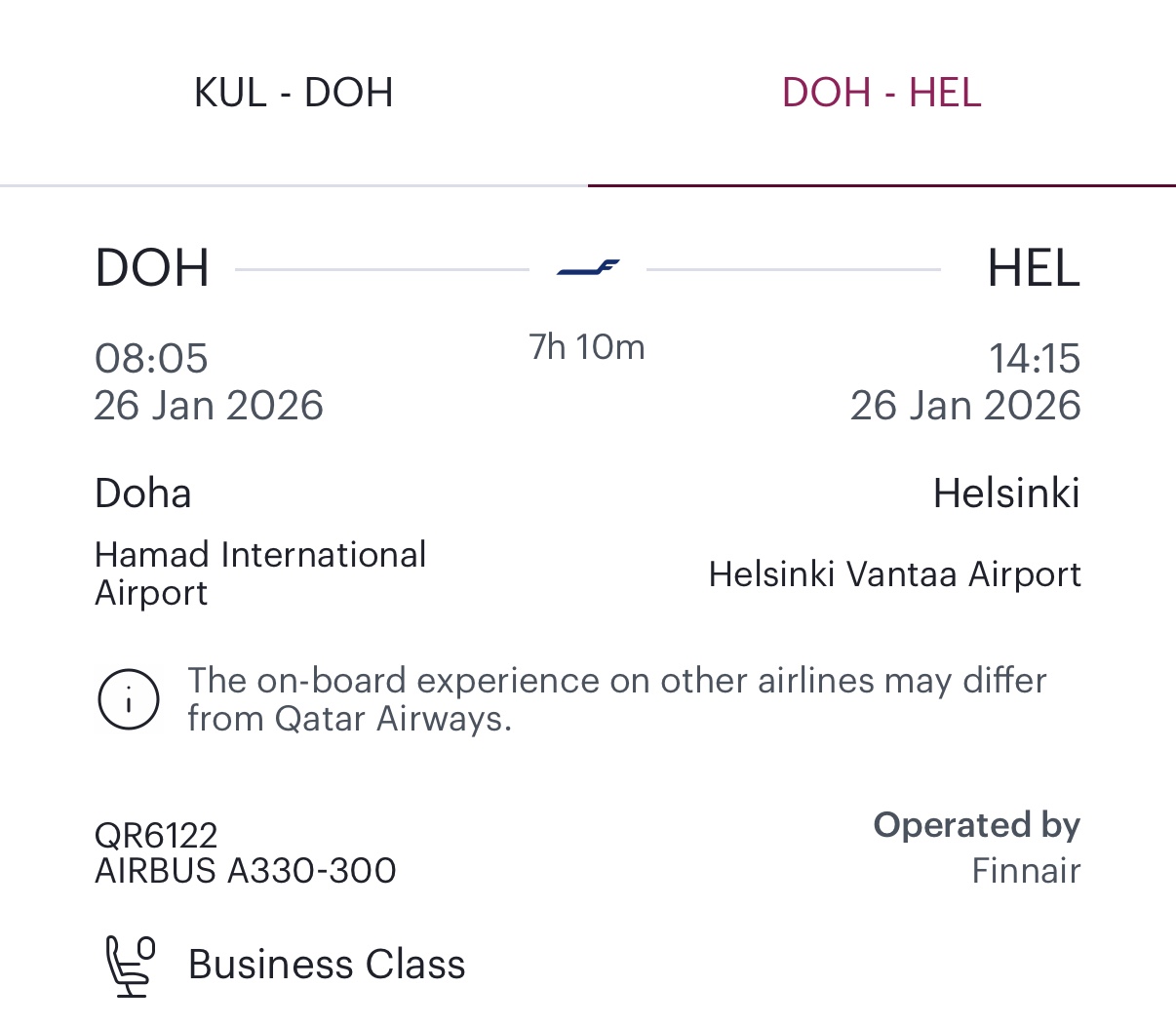Tap the Doha city name
The height and width of the screenshot is (1027, 1176).
pyautogui.click(x=142, y=494)
